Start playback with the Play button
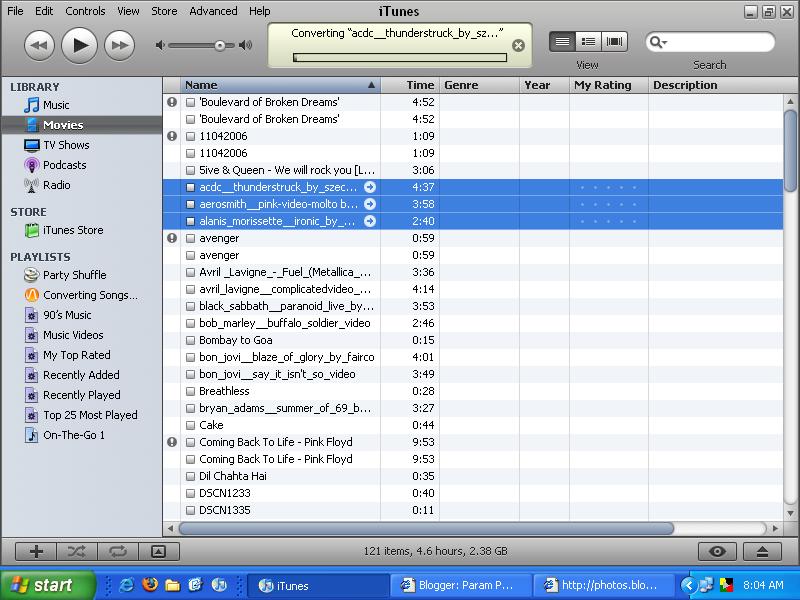This screenshot has height=600, width=800. pos(79,45)
